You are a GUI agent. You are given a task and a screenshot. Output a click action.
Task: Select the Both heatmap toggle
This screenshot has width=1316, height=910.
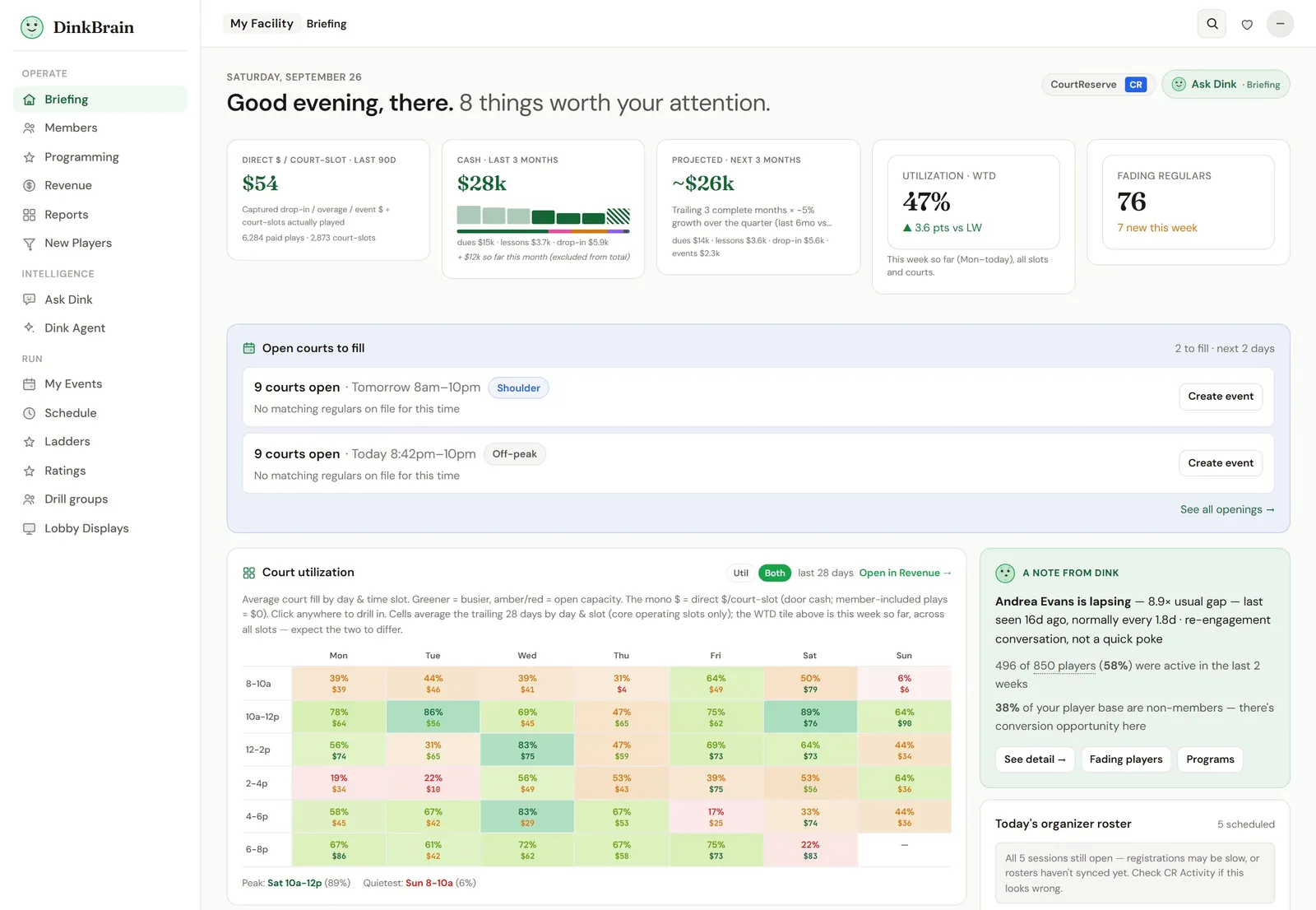(x=775, y=573)
